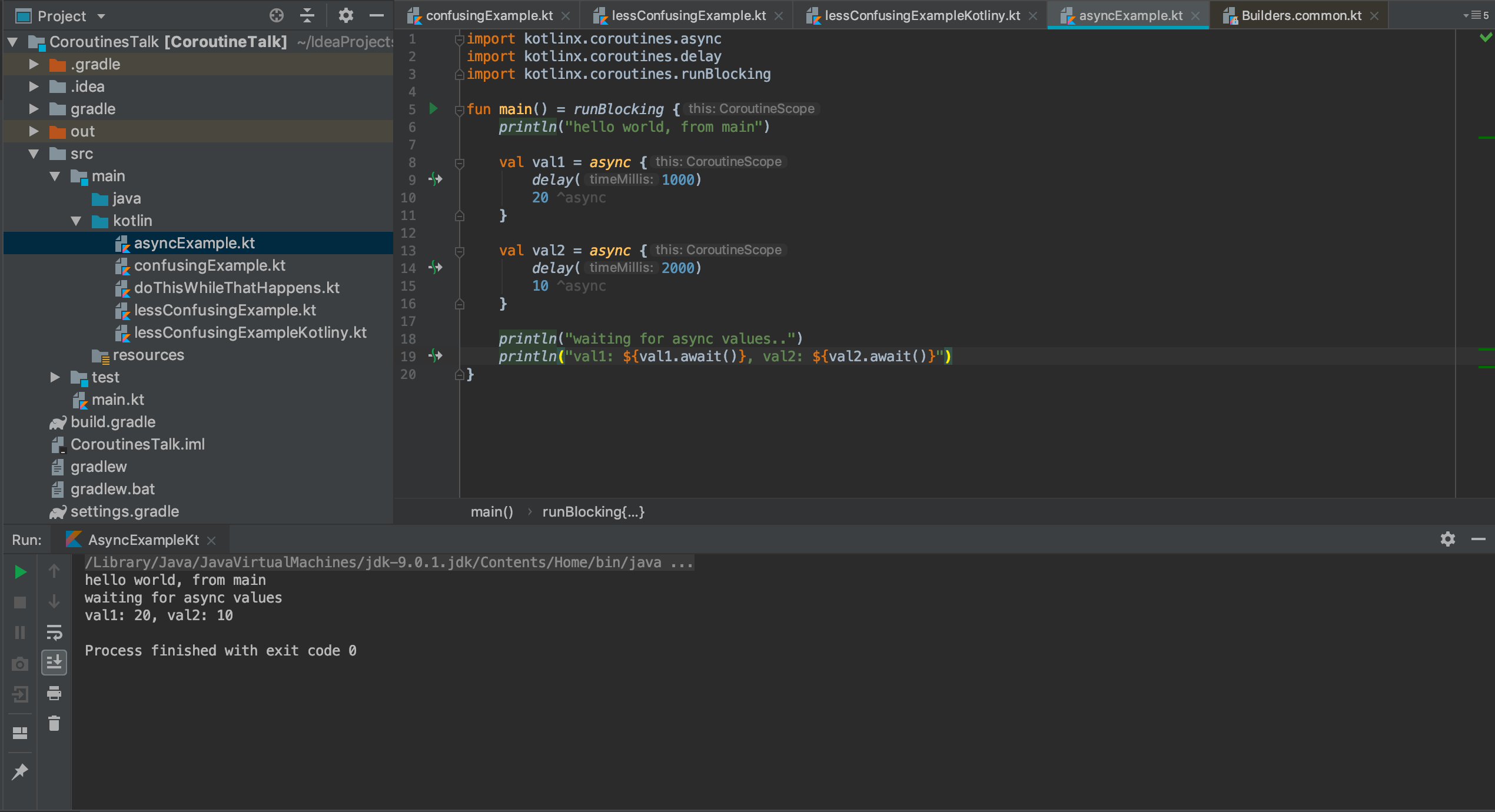The image size is (1495, 812).
Task: Stop the running process
Action: (19, 601)
